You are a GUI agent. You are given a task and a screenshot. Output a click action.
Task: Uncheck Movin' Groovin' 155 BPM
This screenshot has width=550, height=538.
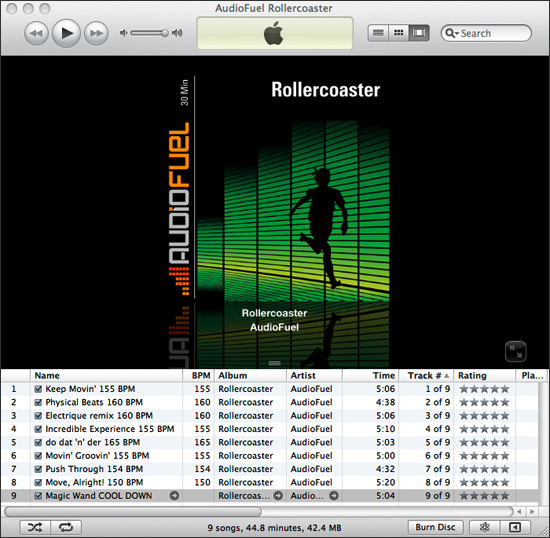pos(38,456)
